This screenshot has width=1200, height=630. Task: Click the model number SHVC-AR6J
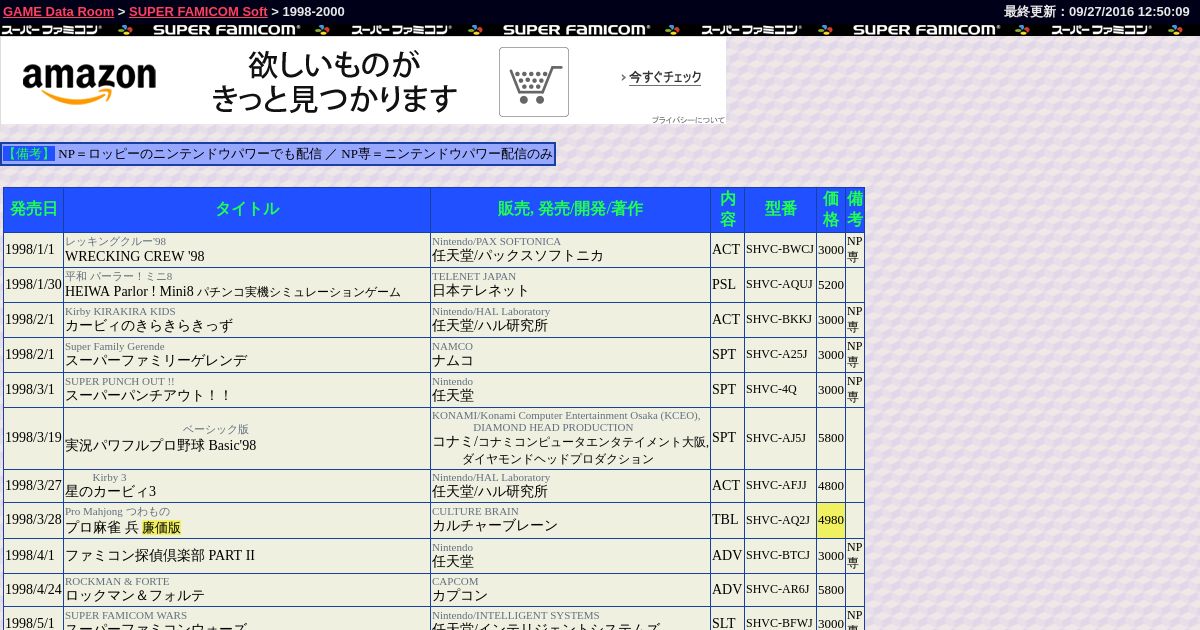[x=780, y=590]
